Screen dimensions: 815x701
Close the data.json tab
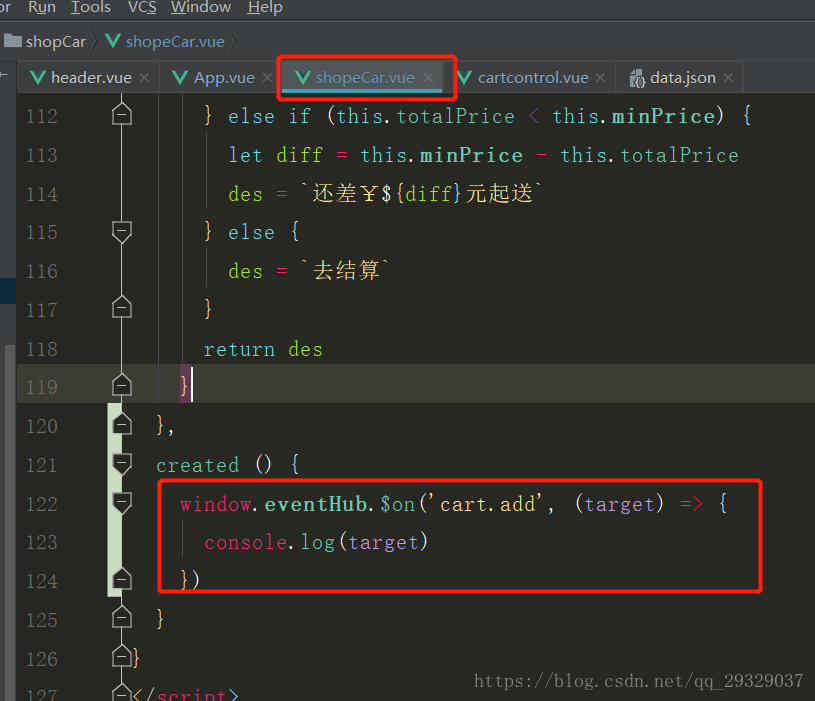click(728, 78)
